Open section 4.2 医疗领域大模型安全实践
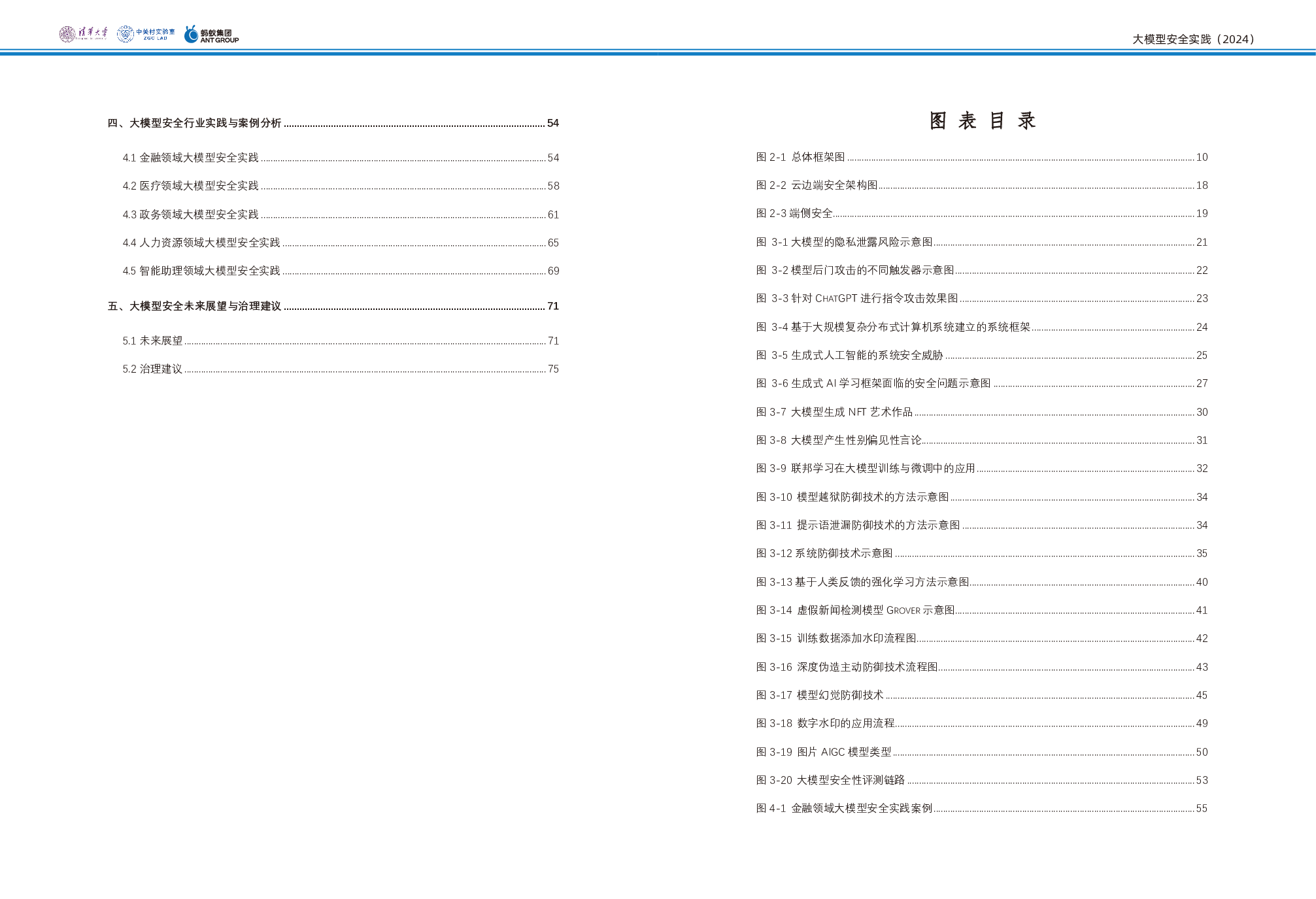The image size is (1316, 899). (191, 186)
